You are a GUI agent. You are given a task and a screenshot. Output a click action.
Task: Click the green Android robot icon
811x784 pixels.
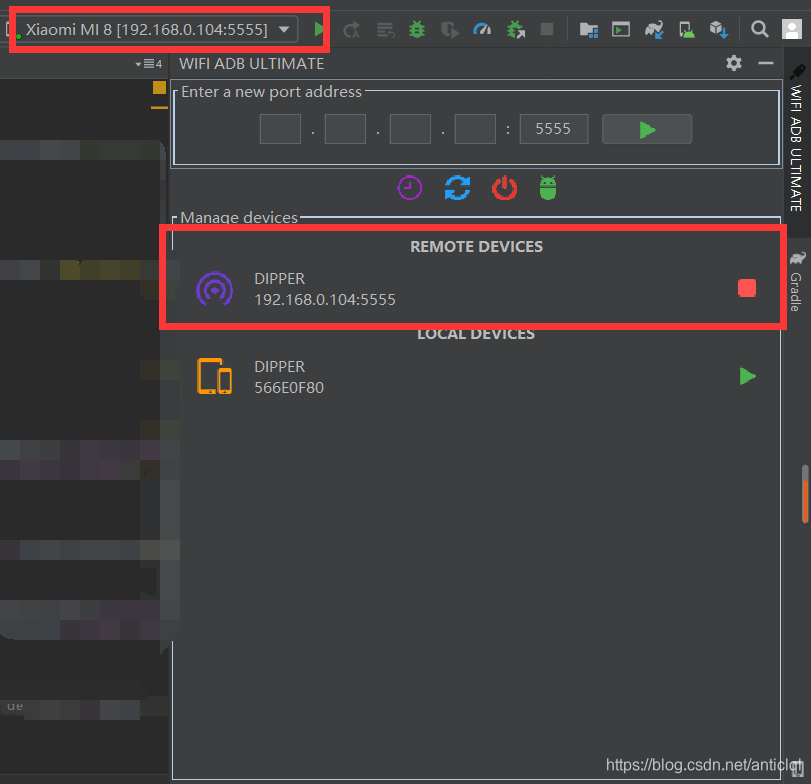pos(548,188)
